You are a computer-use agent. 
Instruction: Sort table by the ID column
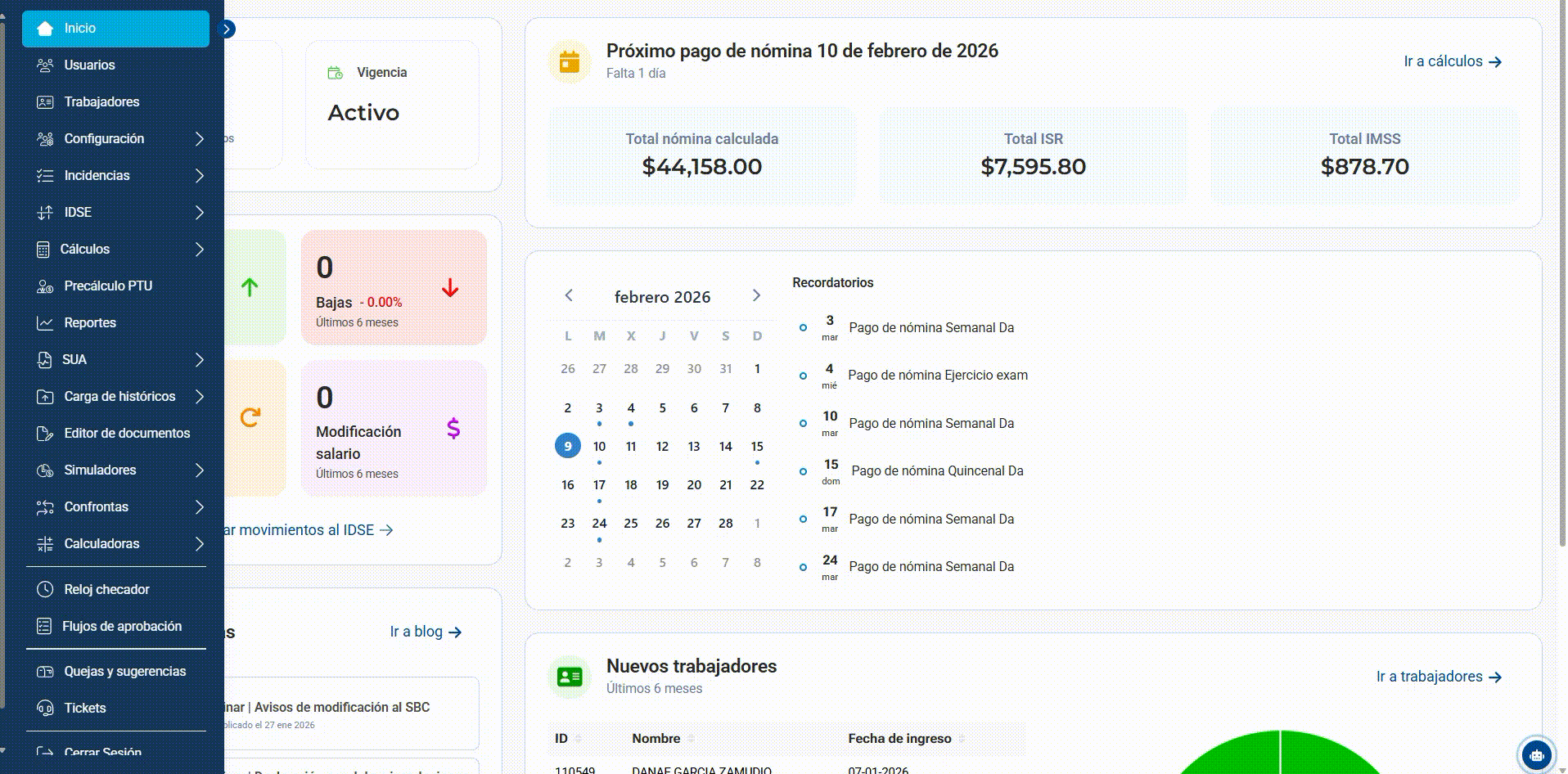click(x=568, y=739)
